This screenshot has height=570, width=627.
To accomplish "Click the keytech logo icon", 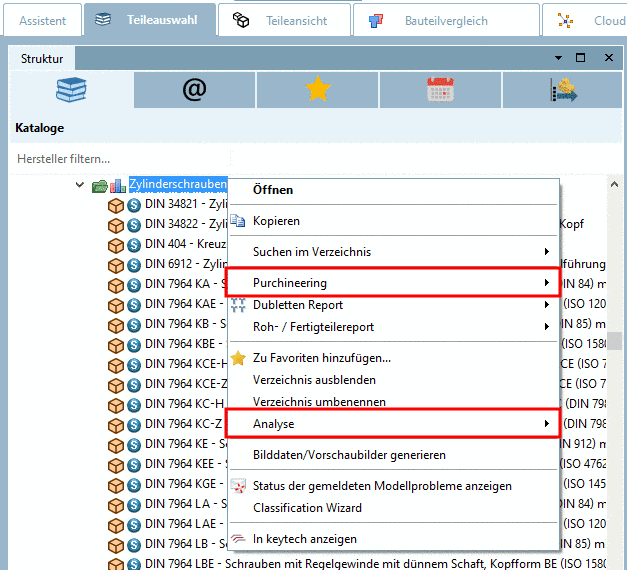I will point(238,538).
